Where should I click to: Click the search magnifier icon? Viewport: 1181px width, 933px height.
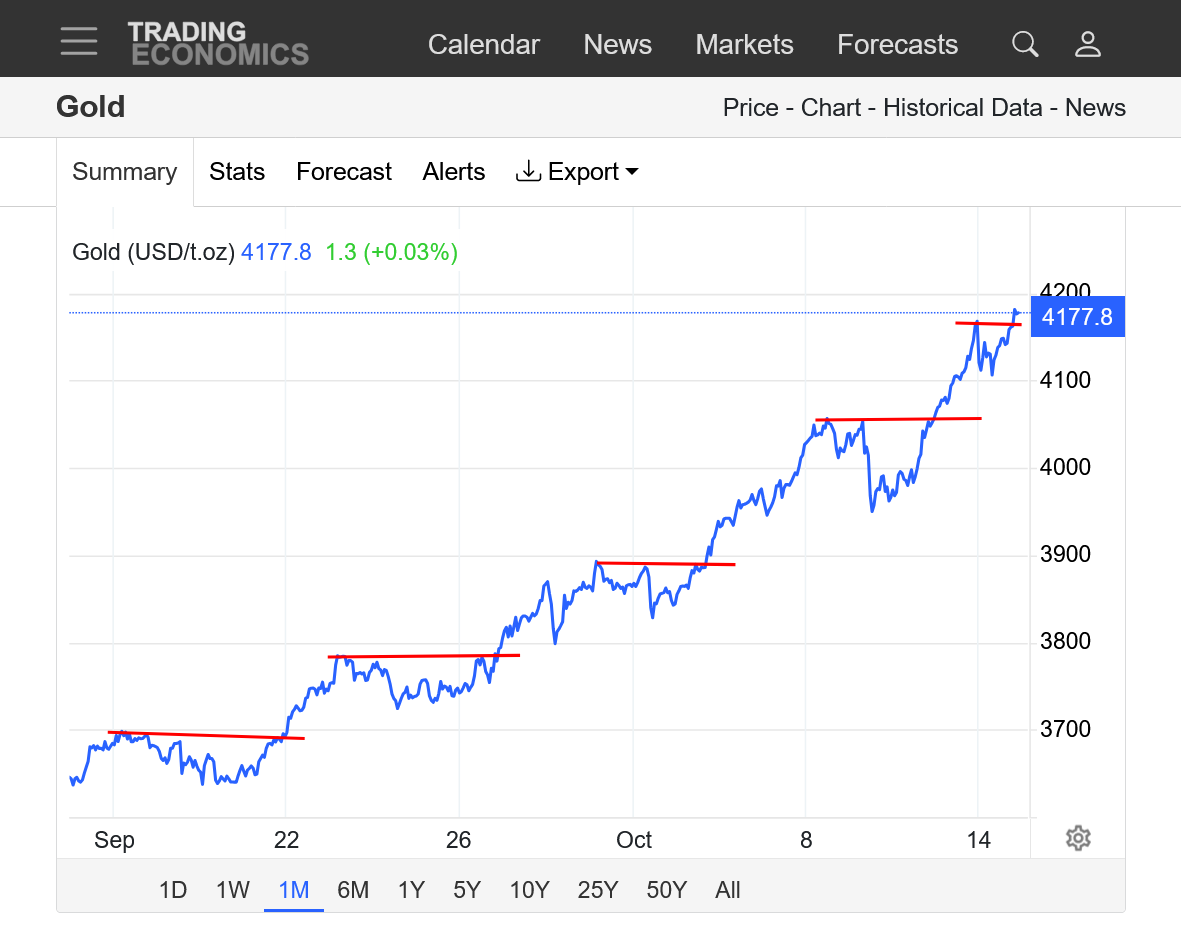tap(1025, 44)
